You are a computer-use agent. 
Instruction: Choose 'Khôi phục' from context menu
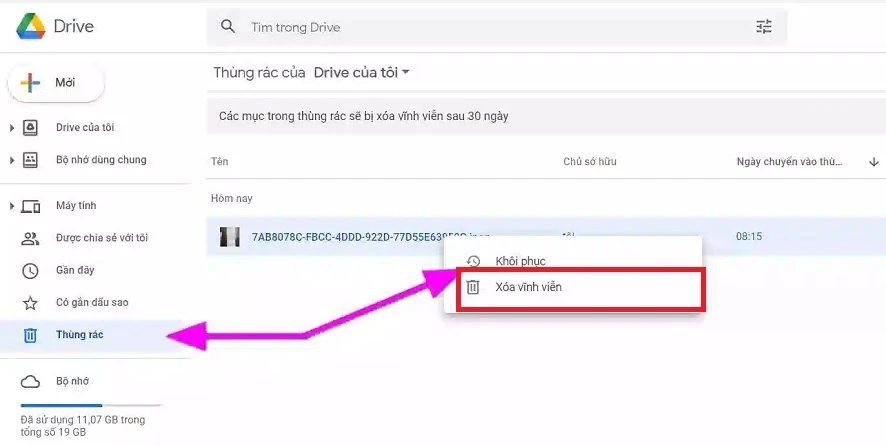pyautogui.click(x=520, y=261)
